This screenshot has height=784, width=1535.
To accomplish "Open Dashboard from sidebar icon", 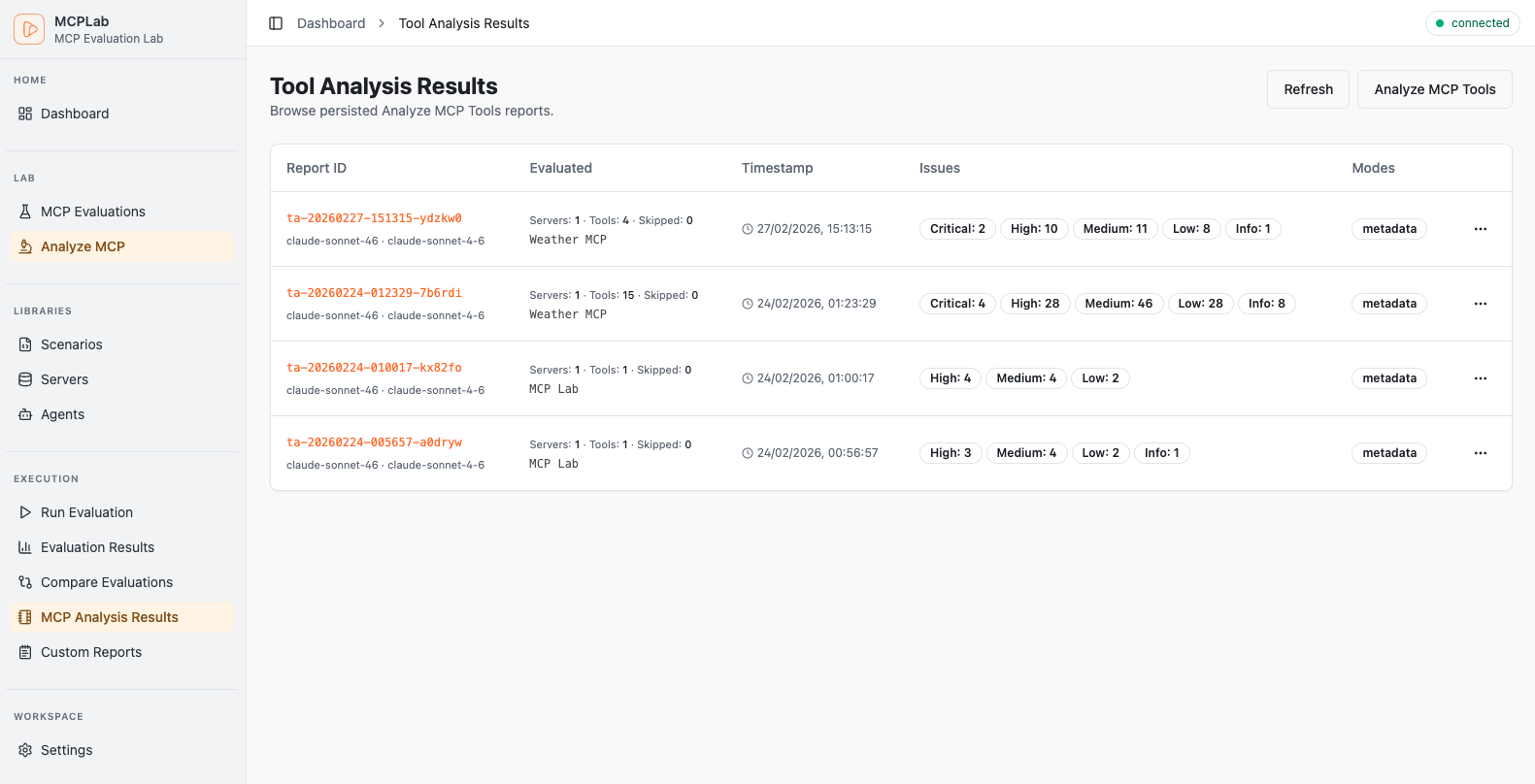I will (25, 114).
